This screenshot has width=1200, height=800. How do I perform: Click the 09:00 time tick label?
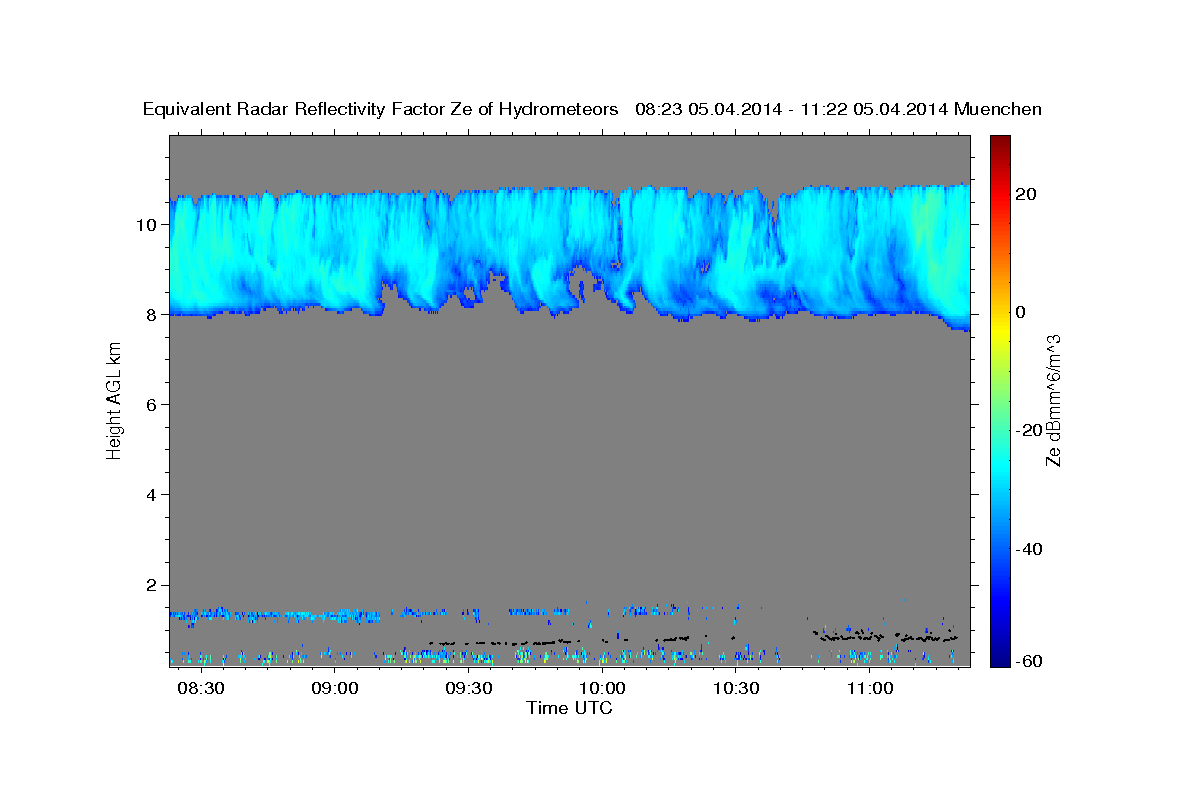click(335, 689)
